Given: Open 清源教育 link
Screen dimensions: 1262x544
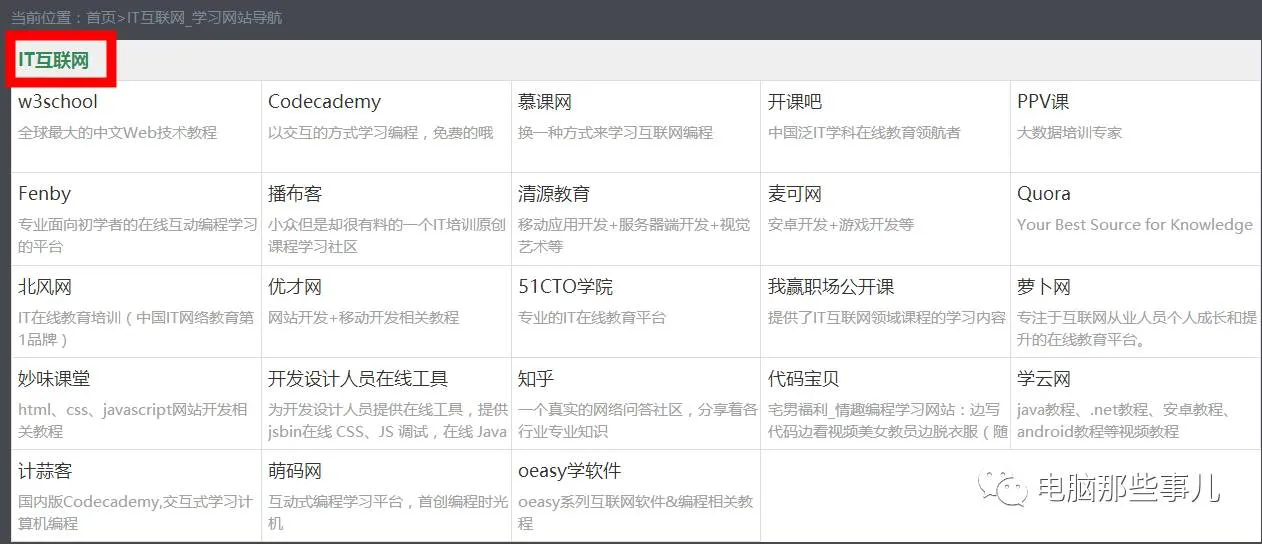Looking at the screenshot, I should tap(554, 193).
